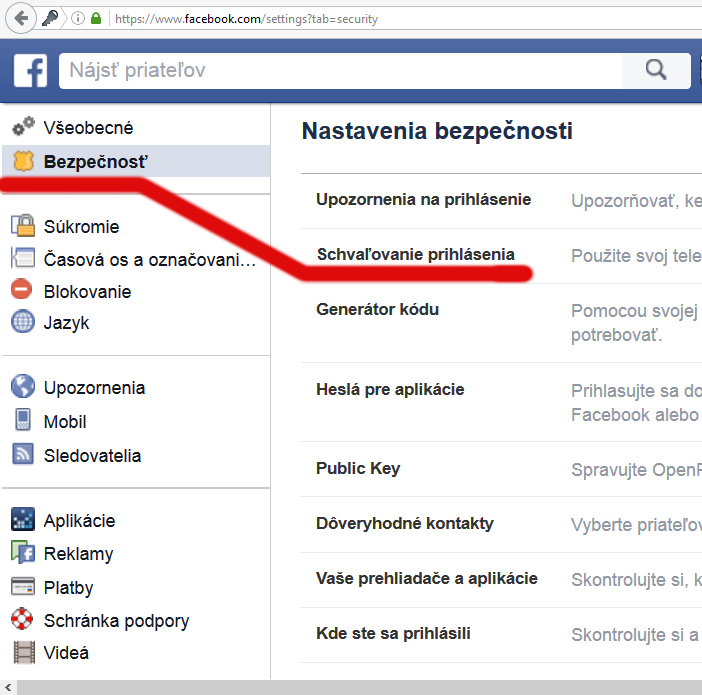Open Kde ste sa prihlásili section
The width and height of the screenshot is (702, 695).
click(393, 634)
